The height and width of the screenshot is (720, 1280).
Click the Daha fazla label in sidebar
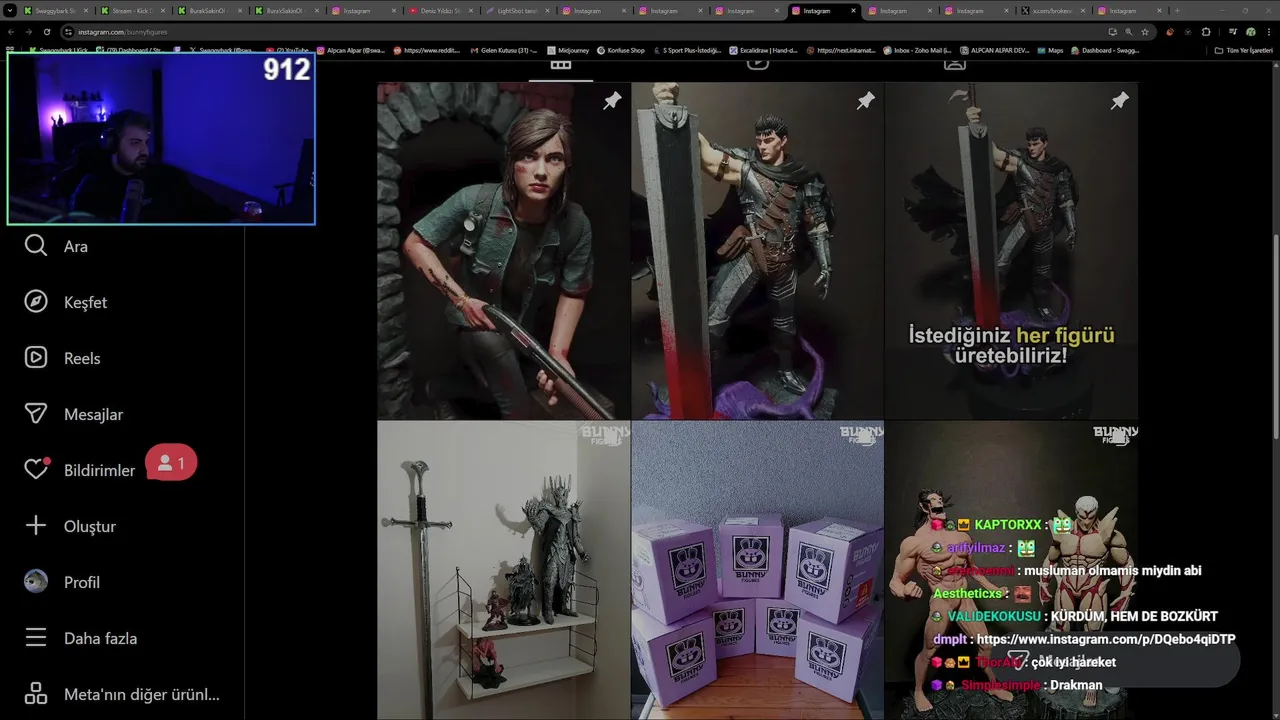coord(101,638)
